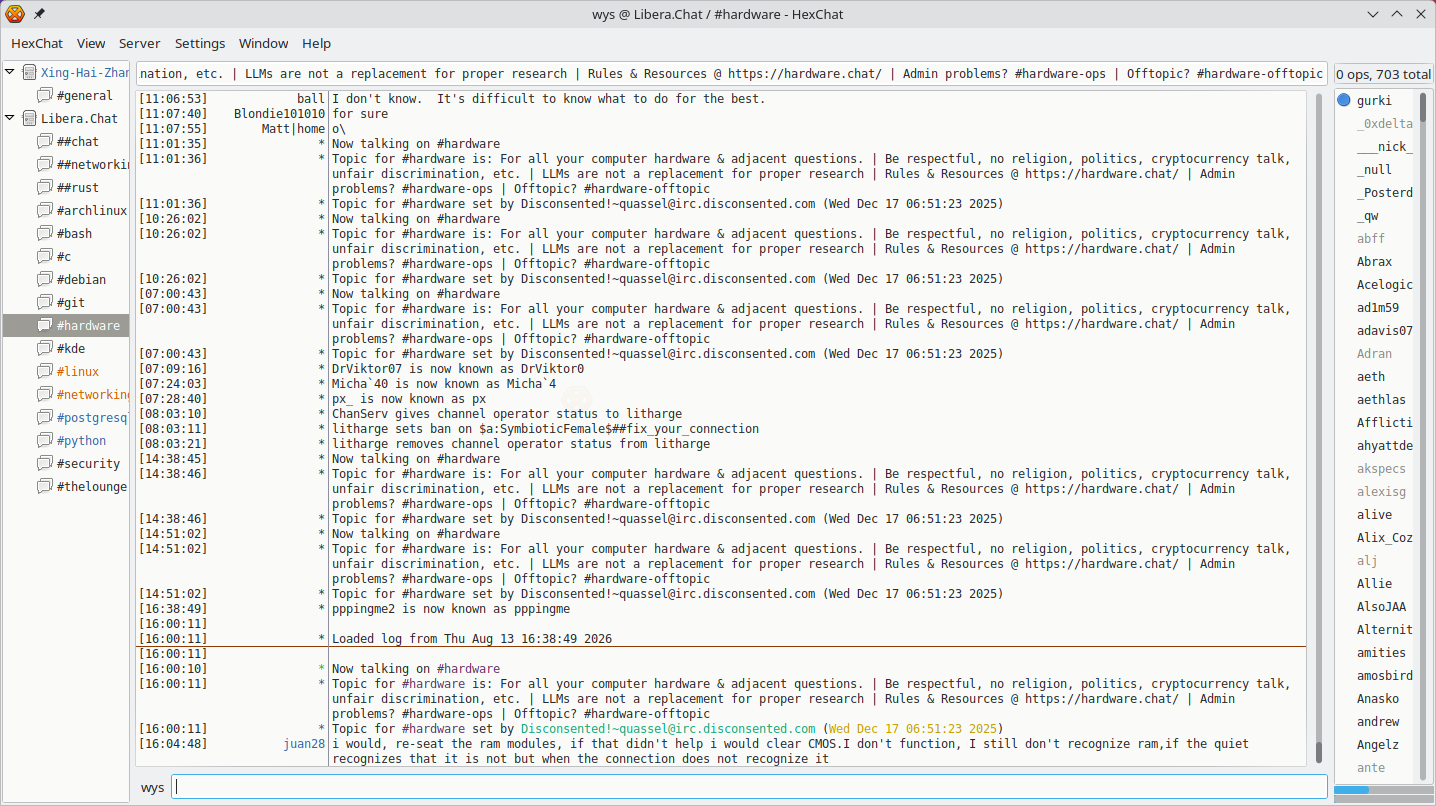Click the Libera.Chat server icon

pyautogui.click(x=29, y=118)
